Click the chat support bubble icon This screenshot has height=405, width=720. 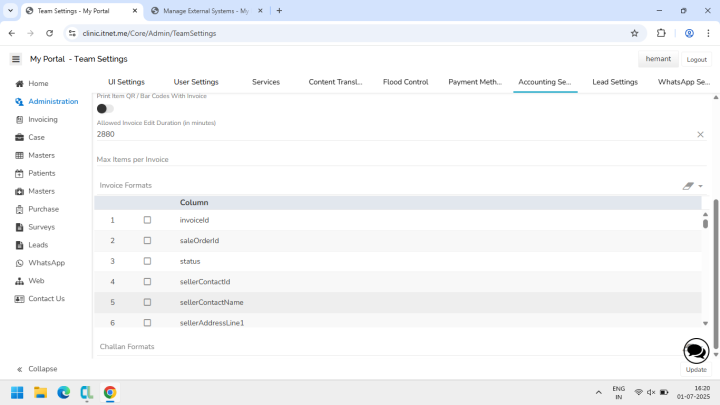pos(696,351)
